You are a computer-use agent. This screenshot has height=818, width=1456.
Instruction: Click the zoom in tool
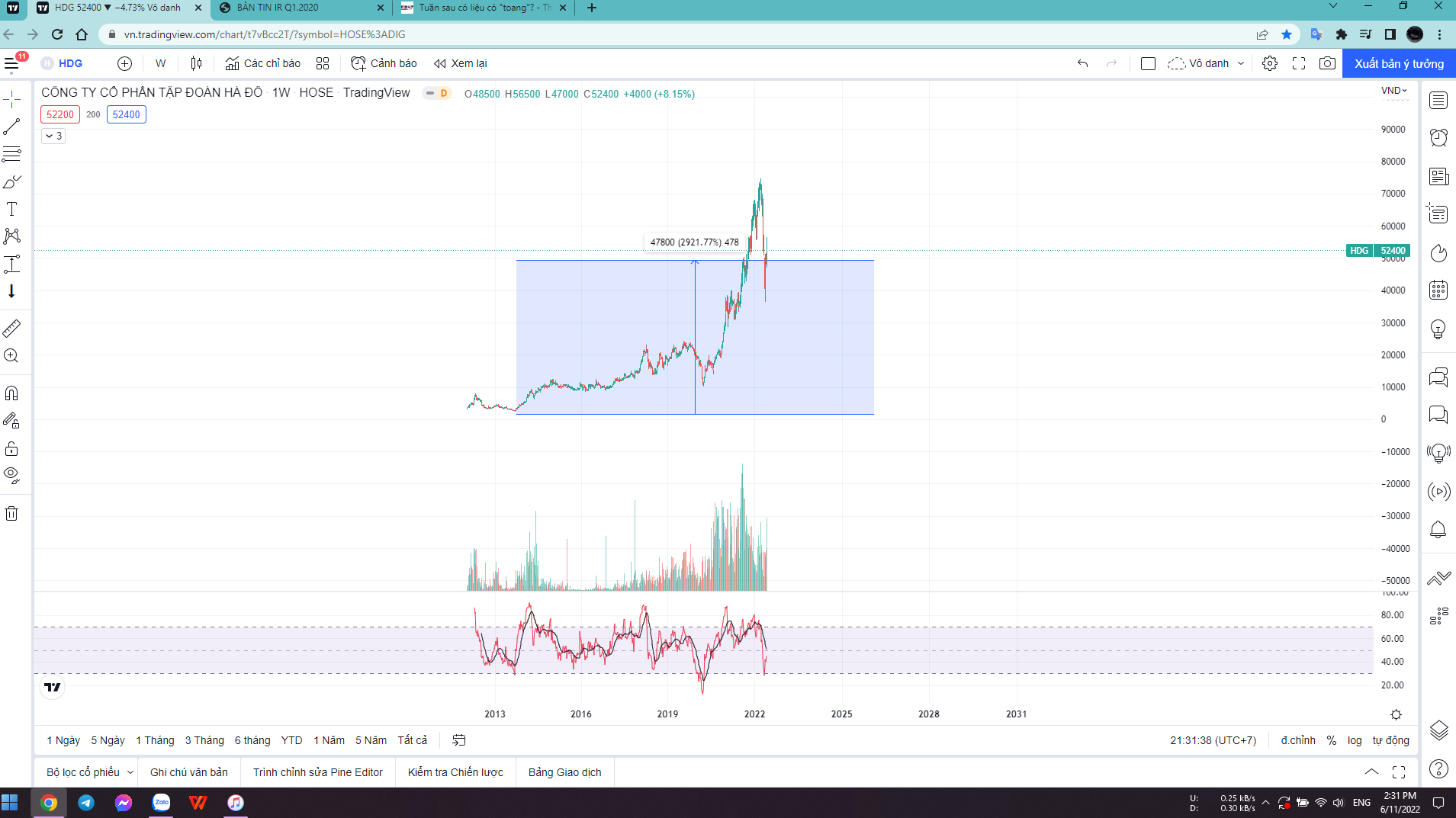12,356
